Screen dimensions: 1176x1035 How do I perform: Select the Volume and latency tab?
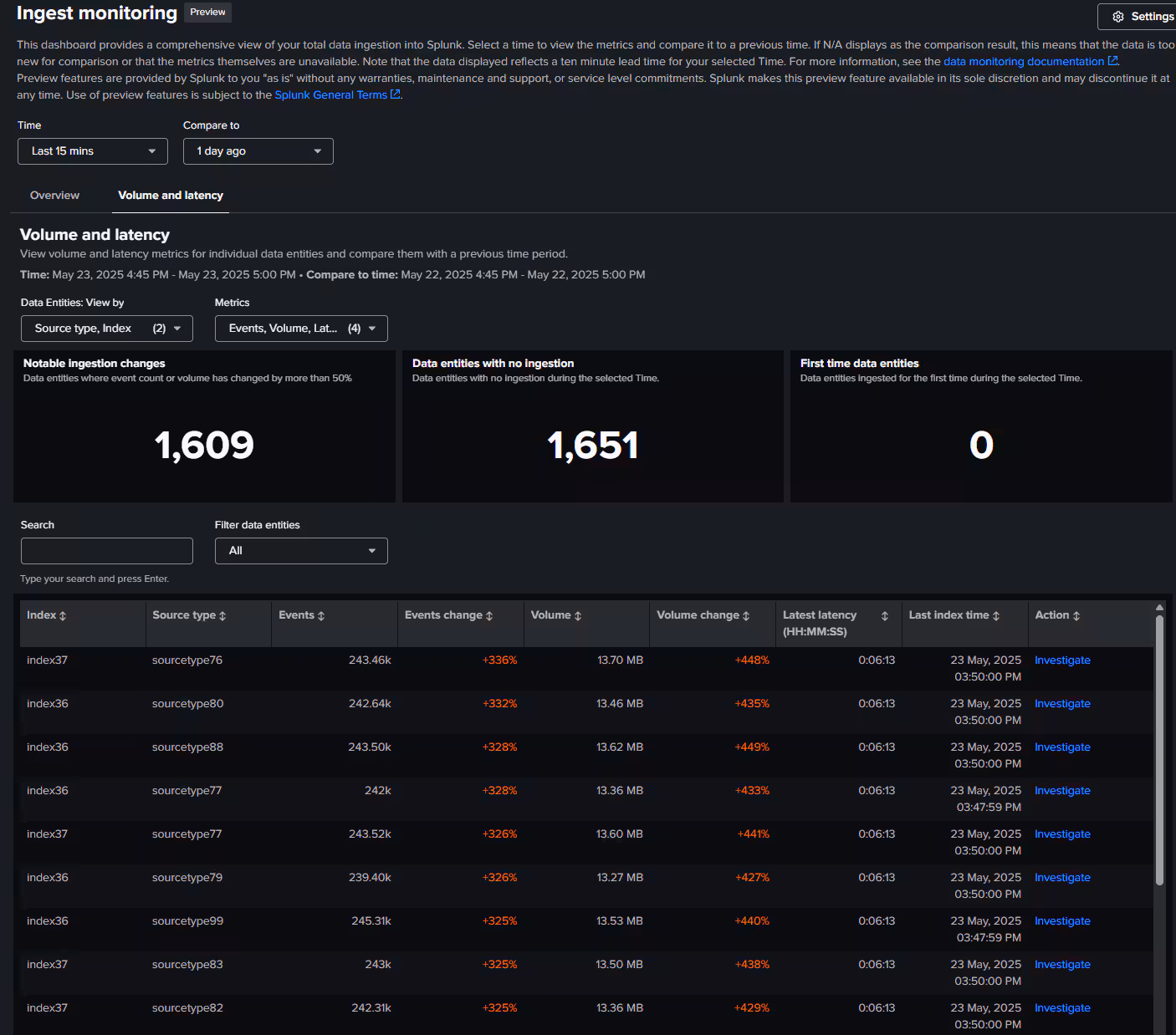point(171,196)
